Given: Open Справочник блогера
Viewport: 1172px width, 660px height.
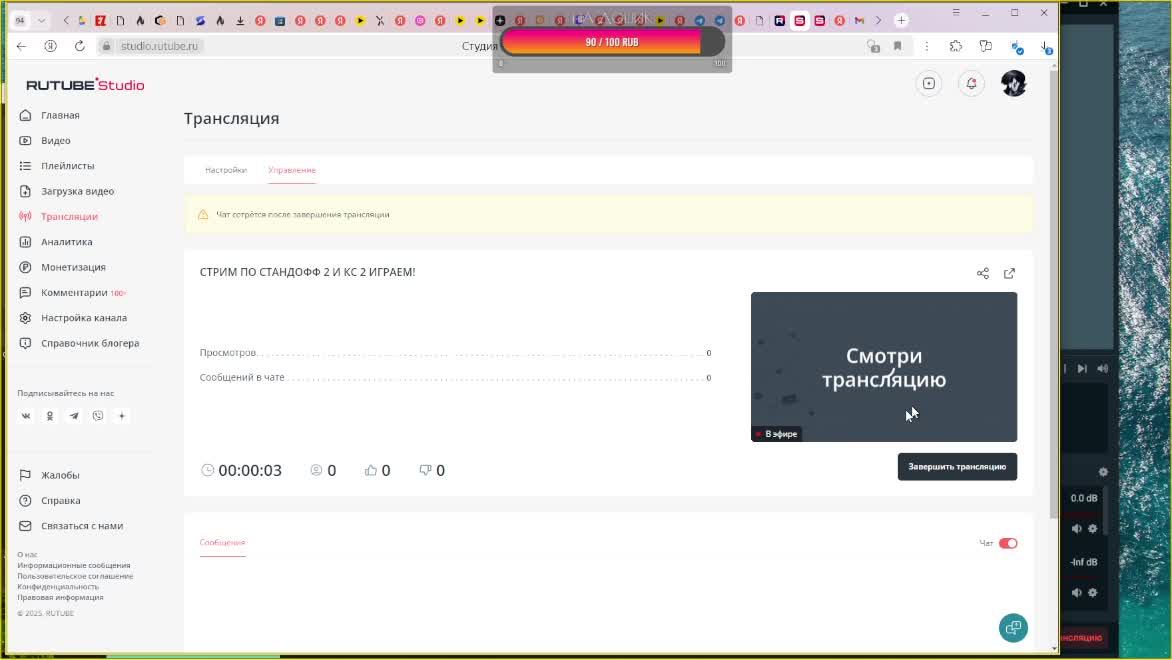Looking at the screenshot, I should [90, 343].
